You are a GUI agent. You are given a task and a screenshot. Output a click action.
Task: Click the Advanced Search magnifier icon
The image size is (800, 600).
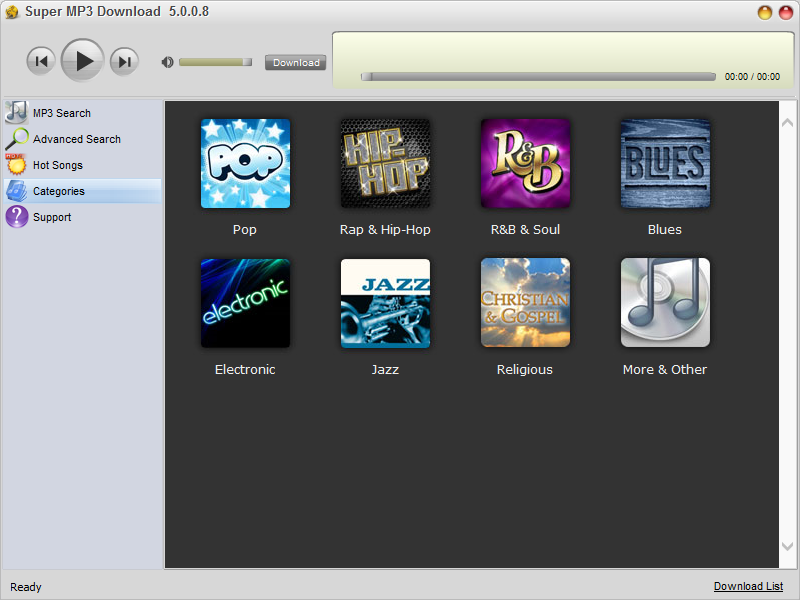coord(16,139)
